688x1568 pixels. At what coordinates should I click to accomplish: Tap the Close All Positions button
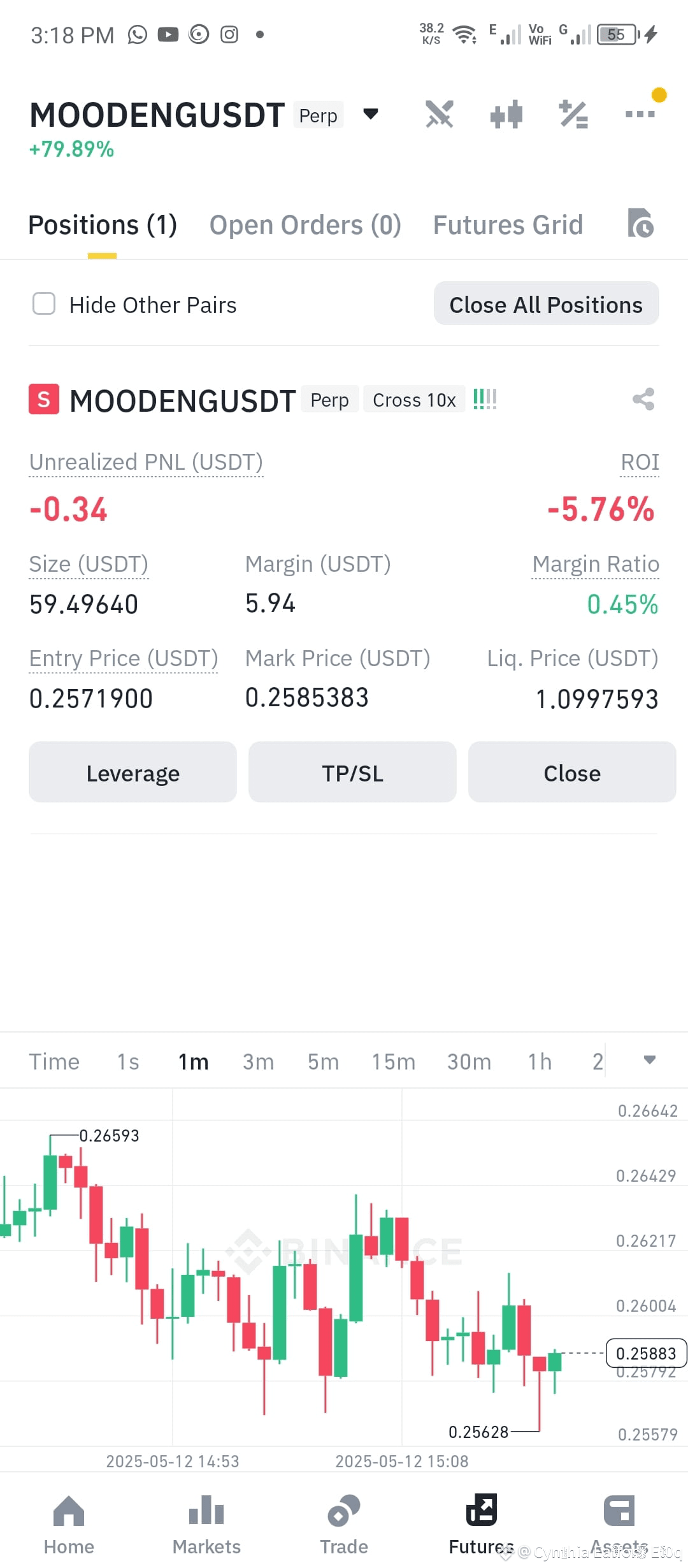pos(546,304)
